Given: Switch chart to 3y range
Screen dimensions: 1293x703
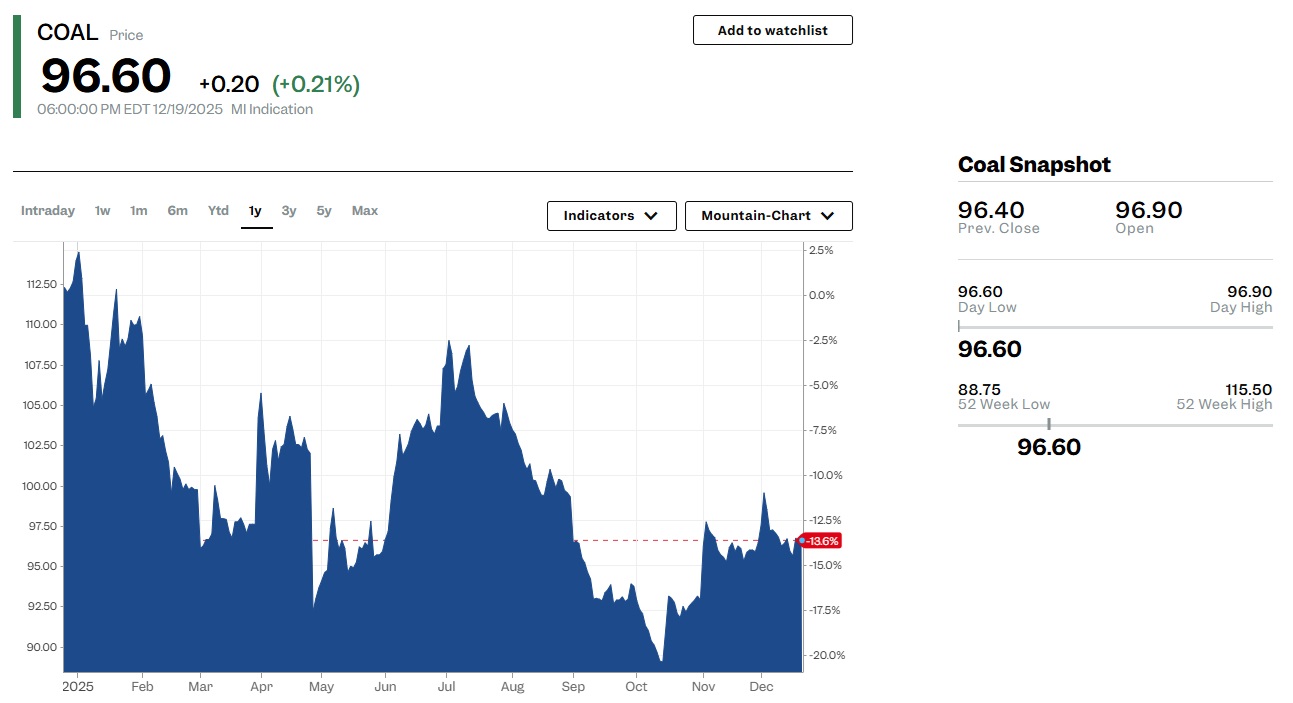Looking at the screenshot, I should tap(289, 211).
